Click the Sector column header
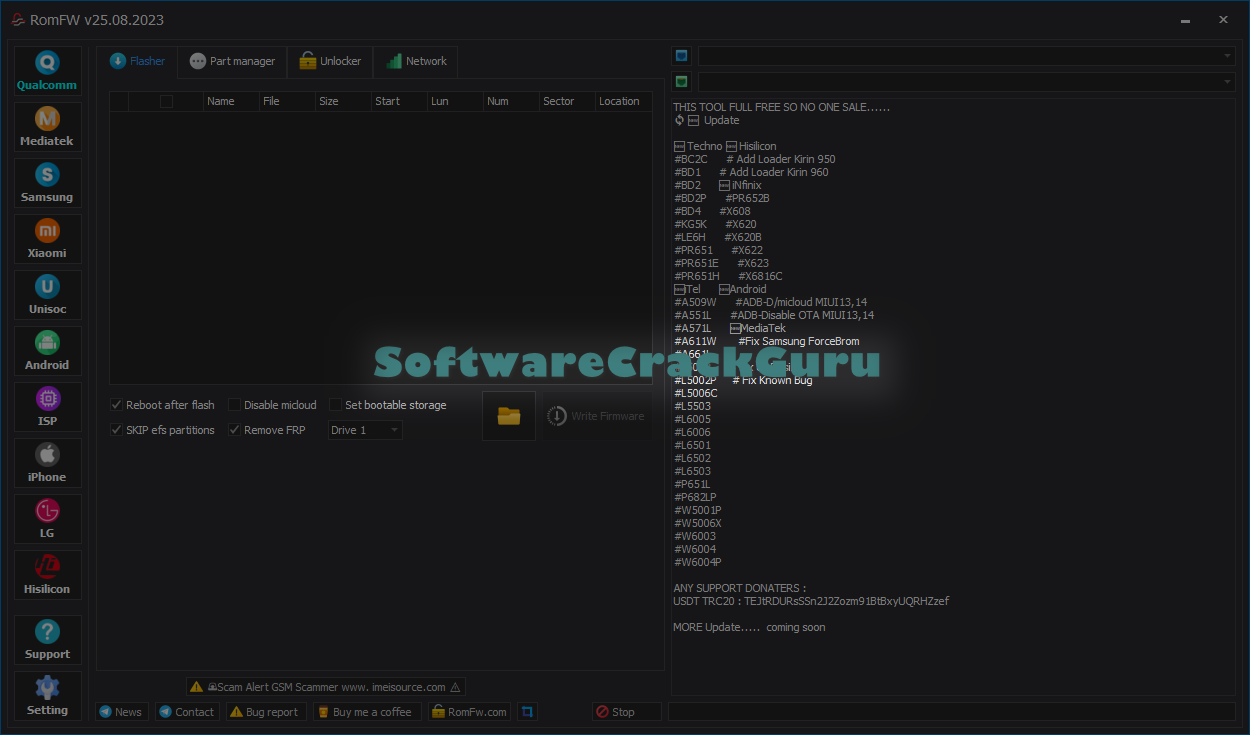 click(x=566, y=101)
